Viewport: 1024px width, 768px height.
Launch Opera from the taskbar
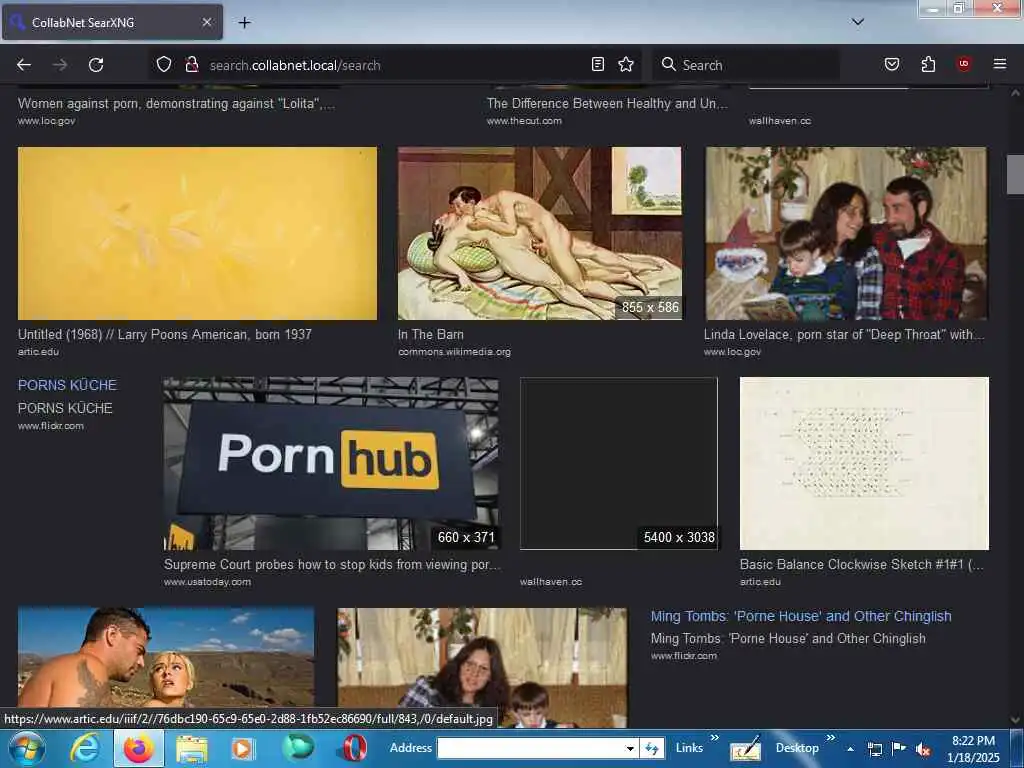coord(353,748)
